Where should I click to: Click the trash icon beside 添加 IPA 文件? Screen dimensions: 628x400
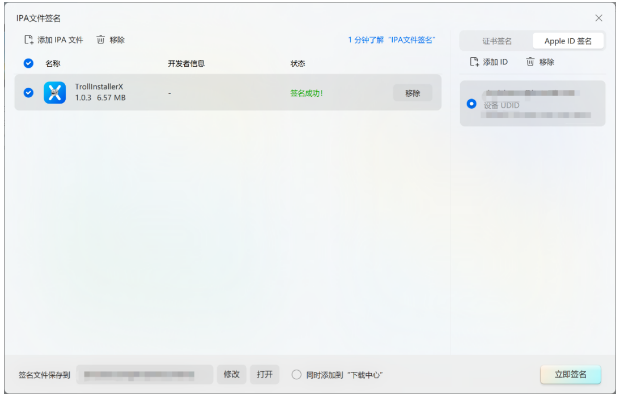pyautogui.click(x=101, y=40)
